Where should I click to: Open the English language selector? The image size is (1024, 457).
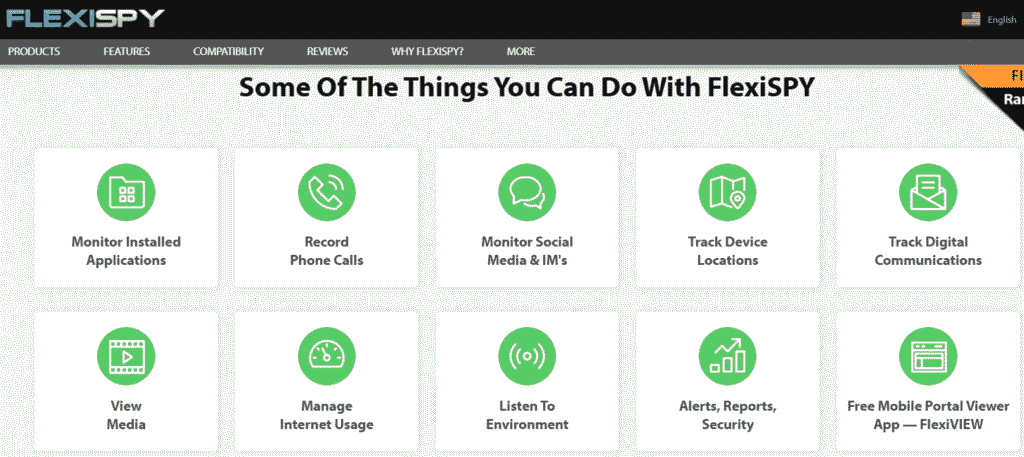(x=1001, y=20)
